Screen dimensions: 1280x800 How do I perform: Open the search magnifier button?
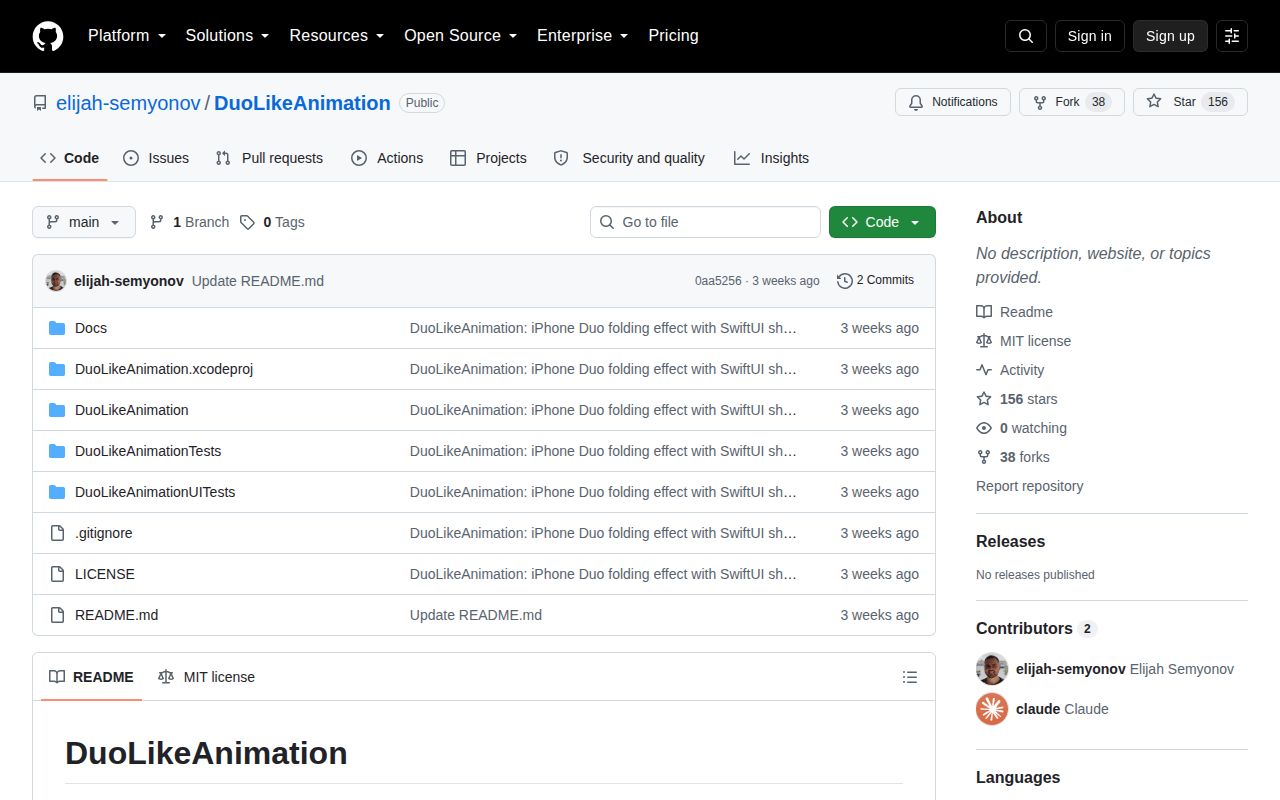tap(1026, 36)
